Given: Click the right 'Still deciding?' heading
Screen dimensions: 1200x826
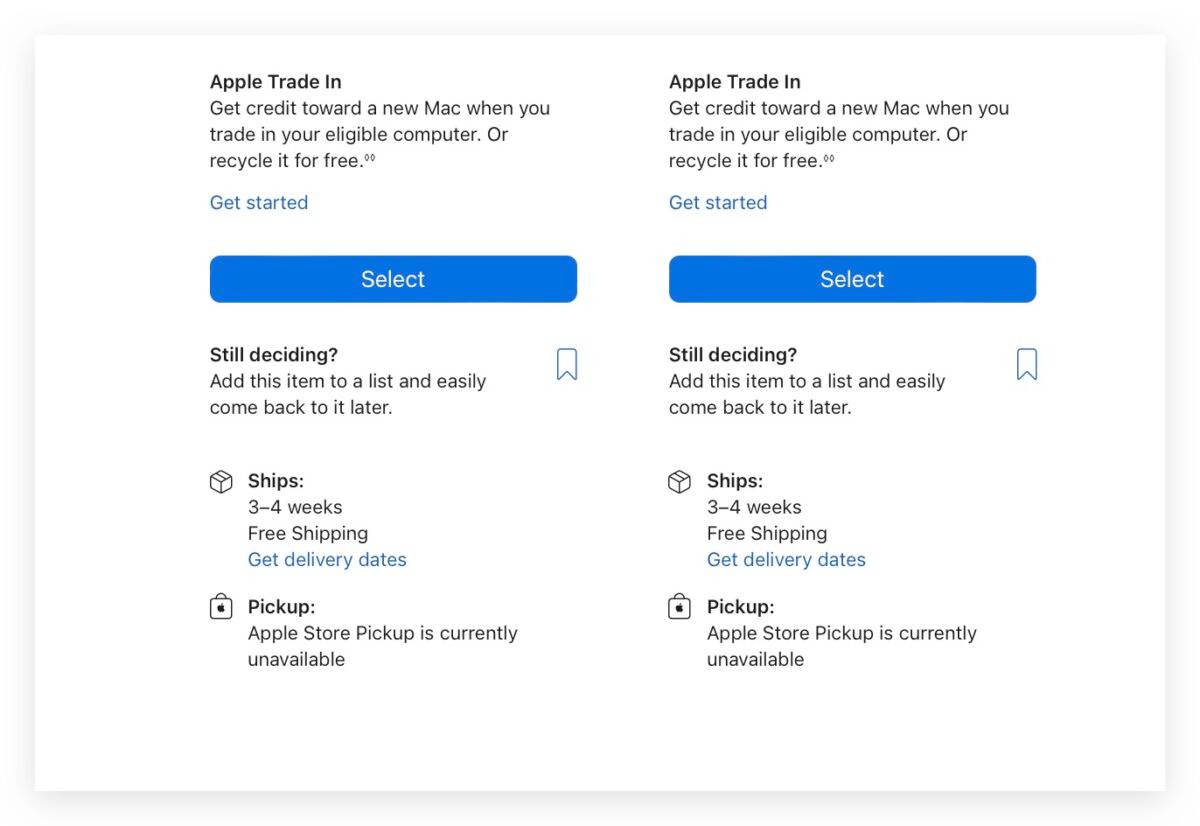Looking at the screenshot, I should coord(733,355).
